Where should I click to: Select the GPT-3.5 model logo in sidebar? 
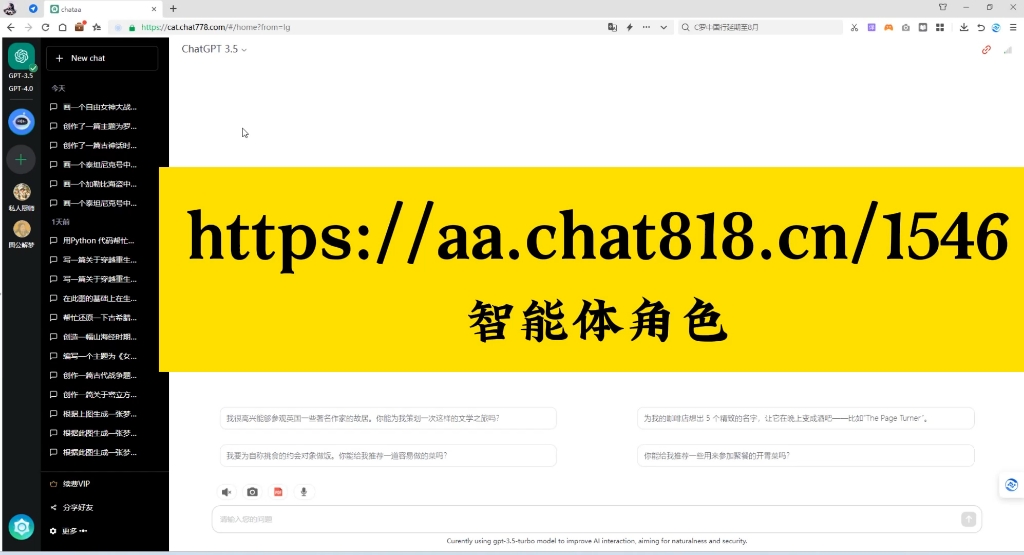point(21,57)
